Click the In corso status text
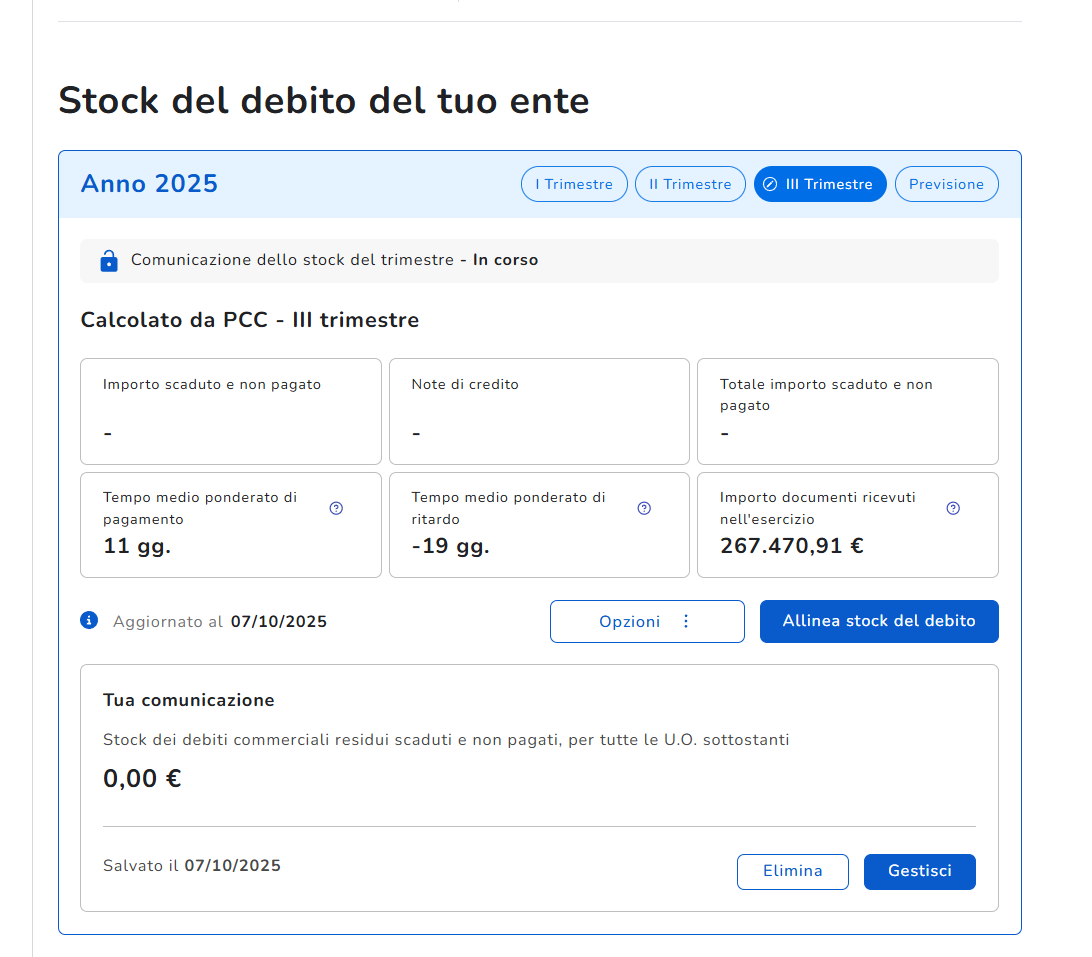 pos(505,260)
